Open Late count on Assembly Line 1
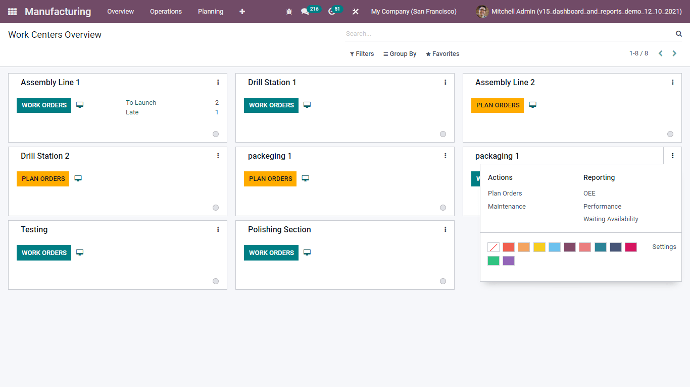 pos(217,112)
